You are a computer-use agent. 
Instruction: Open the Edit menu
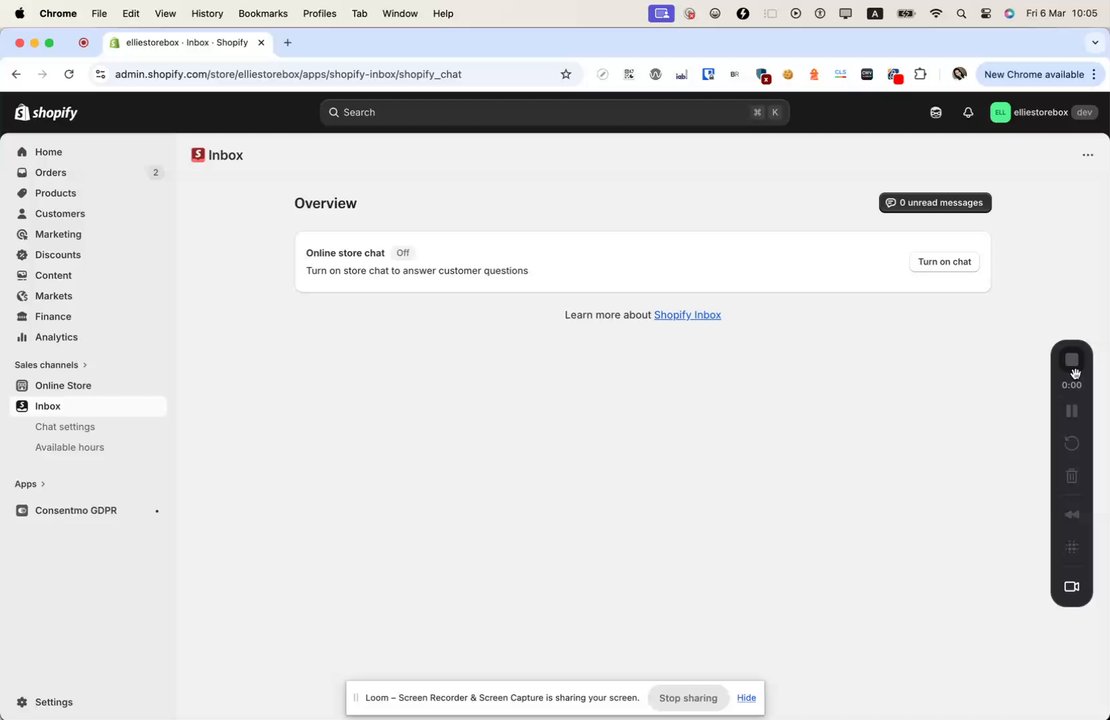131,13
